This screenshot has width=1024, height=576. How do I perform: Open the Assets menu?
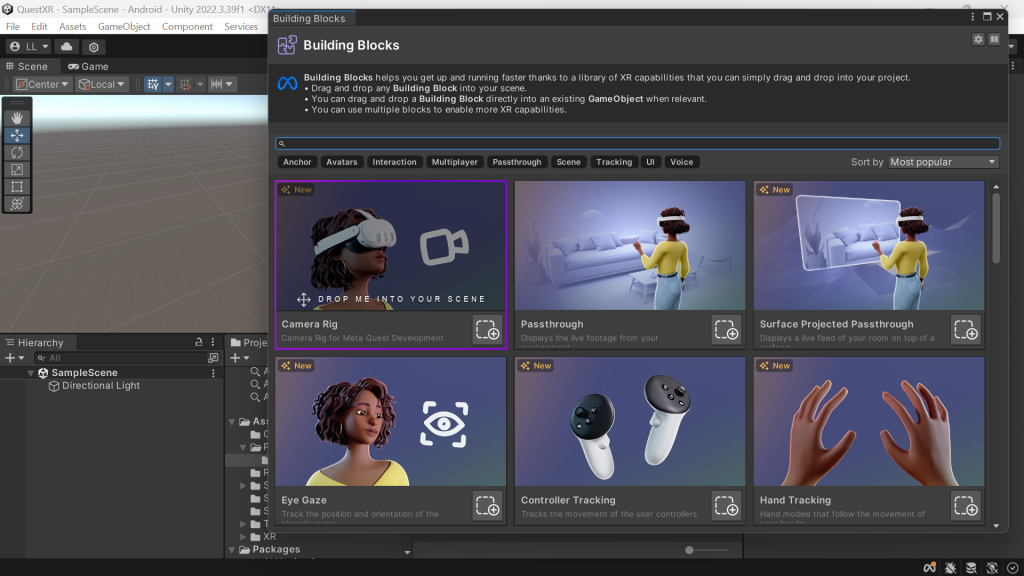[72, 27]
